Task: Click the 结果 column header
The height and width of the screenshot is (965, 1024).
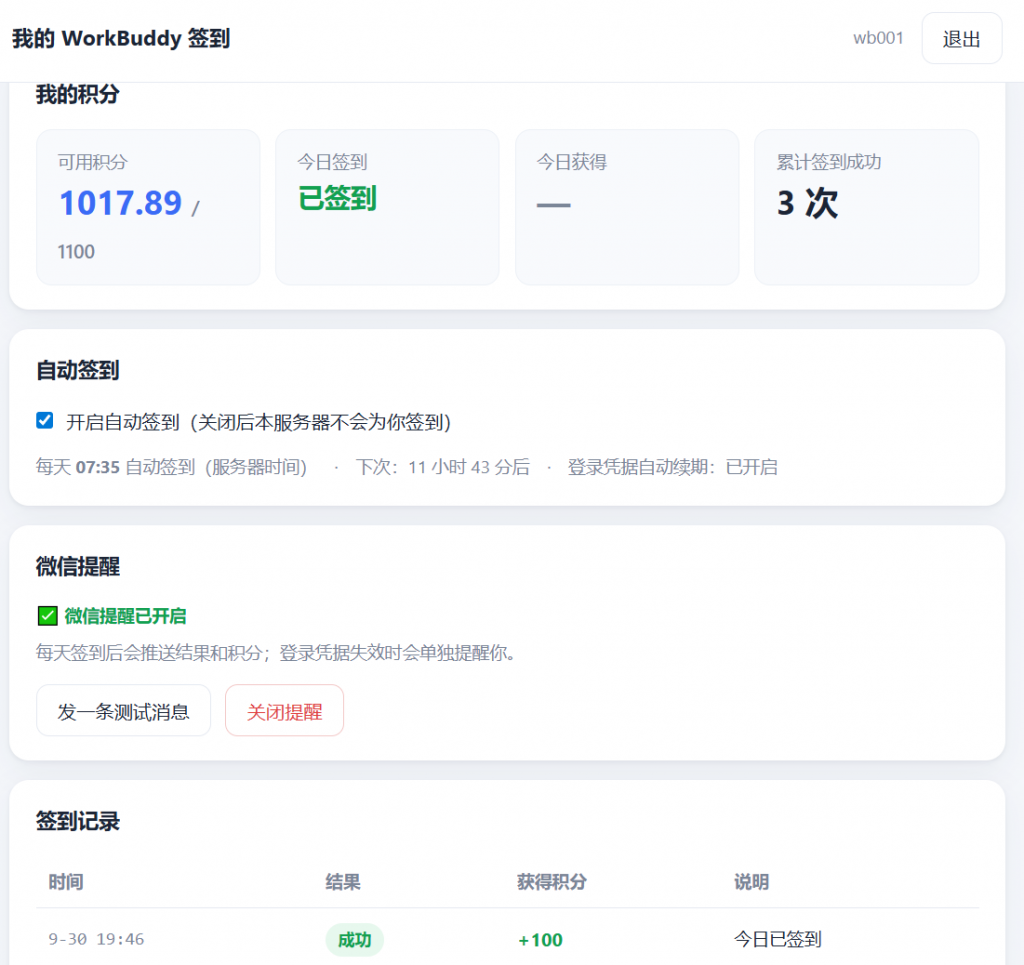Action: [343, 882]
